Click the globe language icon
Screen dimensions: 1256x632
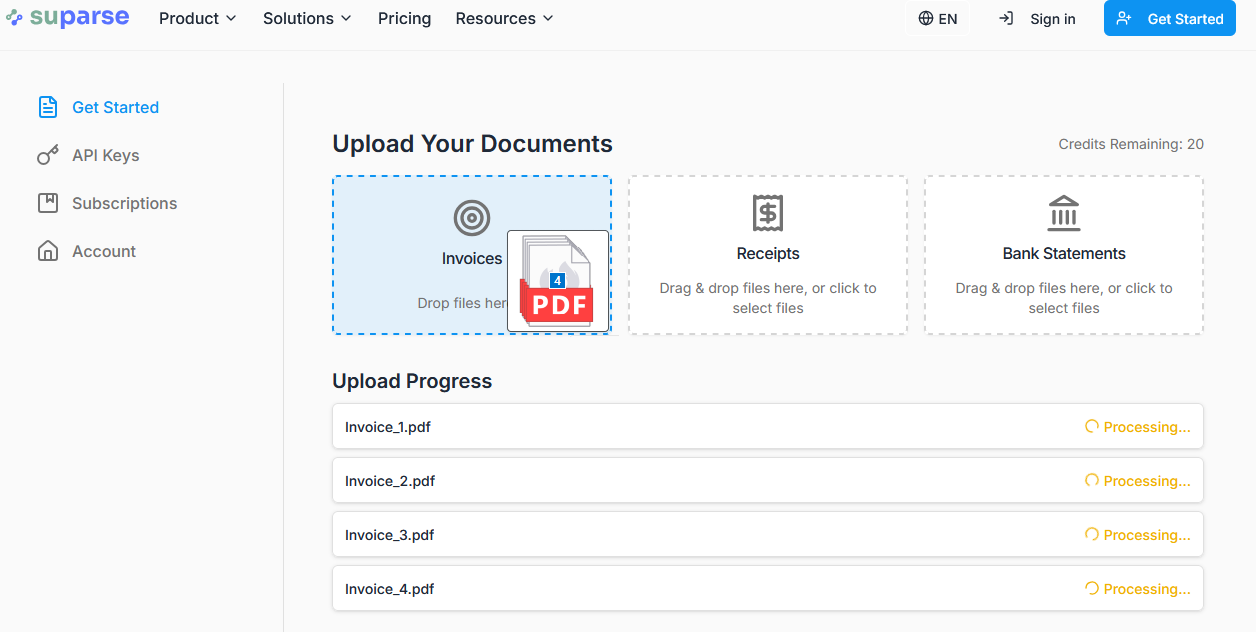click(925, 19)
